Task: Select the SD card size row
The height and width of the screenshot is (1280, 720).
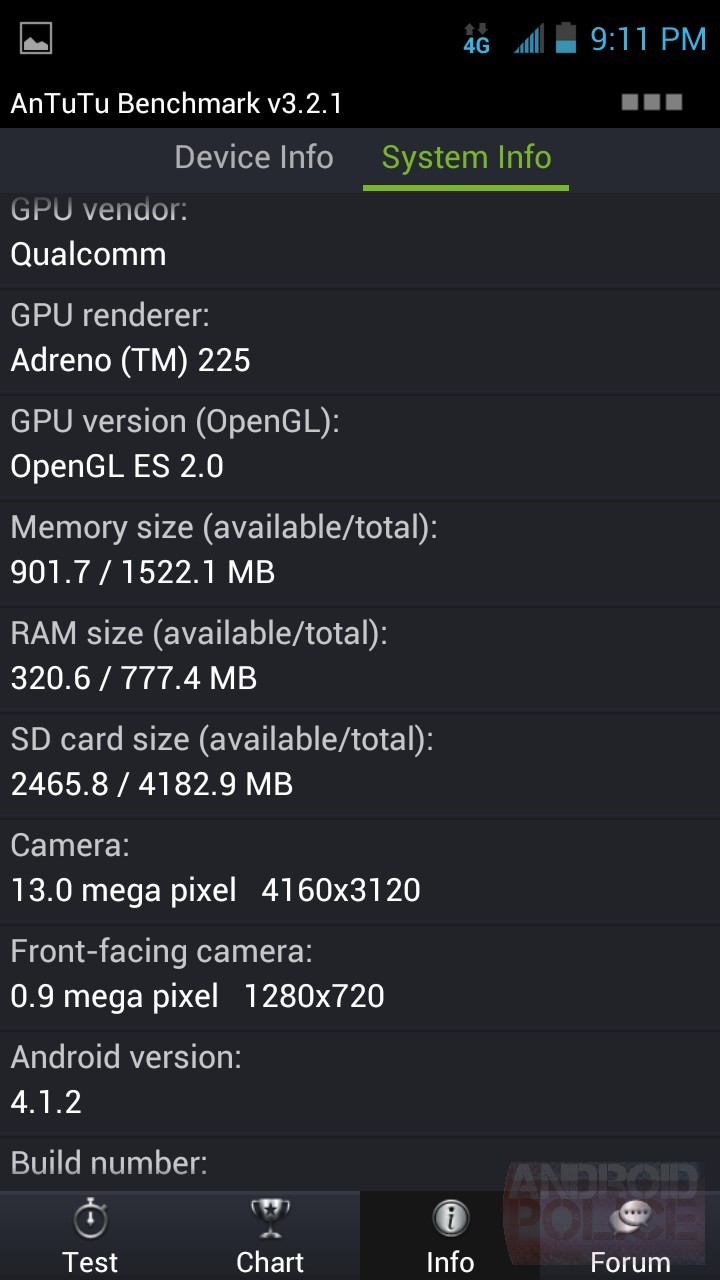Action: pos(360,766)
